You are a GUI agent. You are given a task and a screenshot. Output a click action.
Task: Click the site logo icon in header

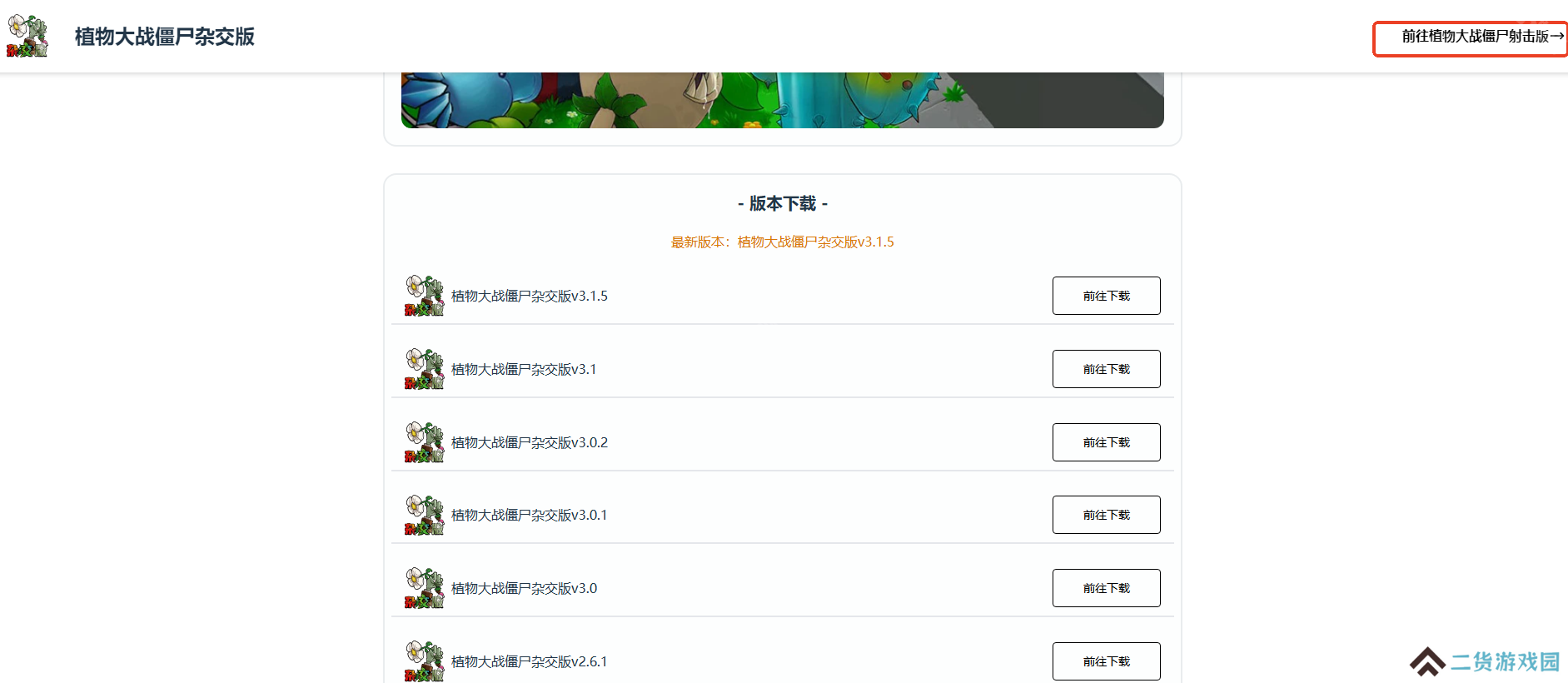click(27, 36)
